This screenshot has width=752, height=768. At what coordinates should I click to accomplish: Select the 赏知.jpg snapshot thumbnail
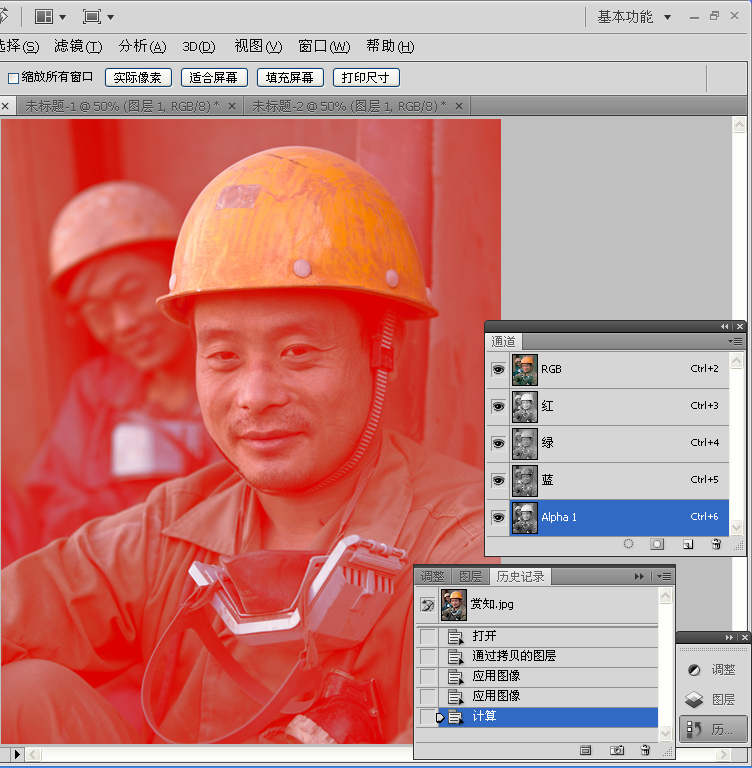pyautogui.click(x=453, y=605)
